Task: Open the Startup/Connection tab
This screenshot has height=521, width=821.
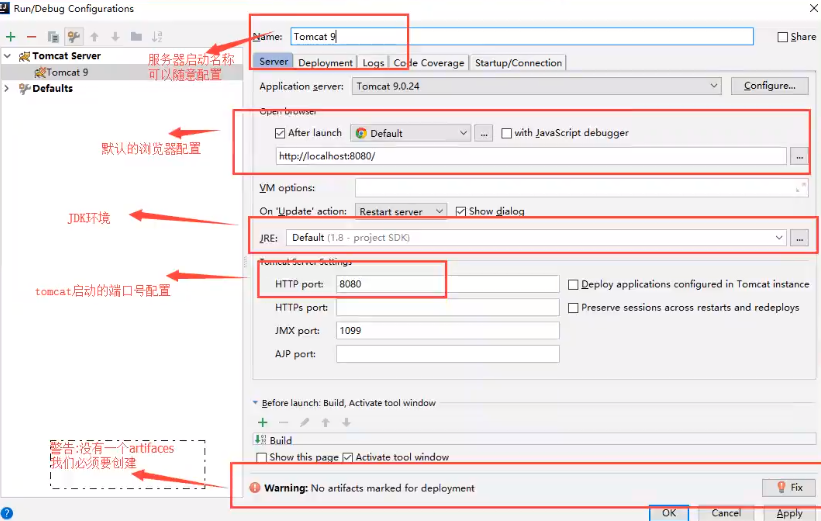Action: [x=518, y=62]
